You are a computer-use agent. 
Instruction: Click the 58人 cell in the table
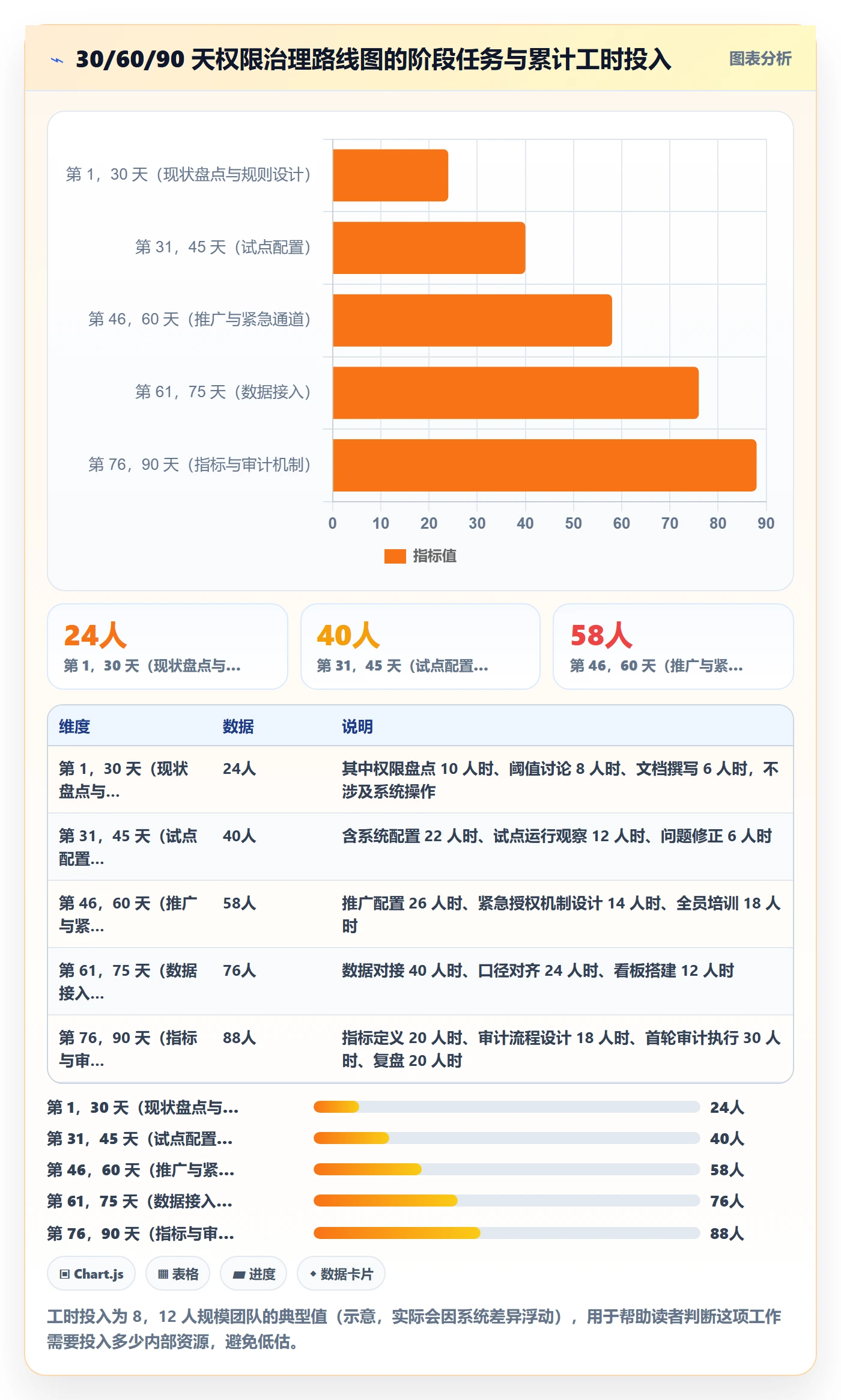[240, 903]
